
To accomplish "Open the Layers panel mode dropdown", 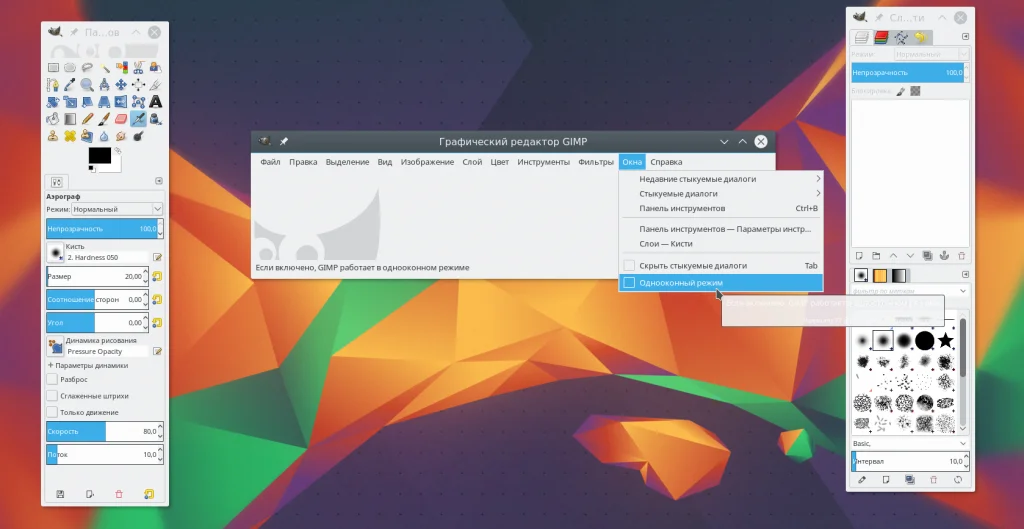I will pyautogui.click(x=932, y=54).
